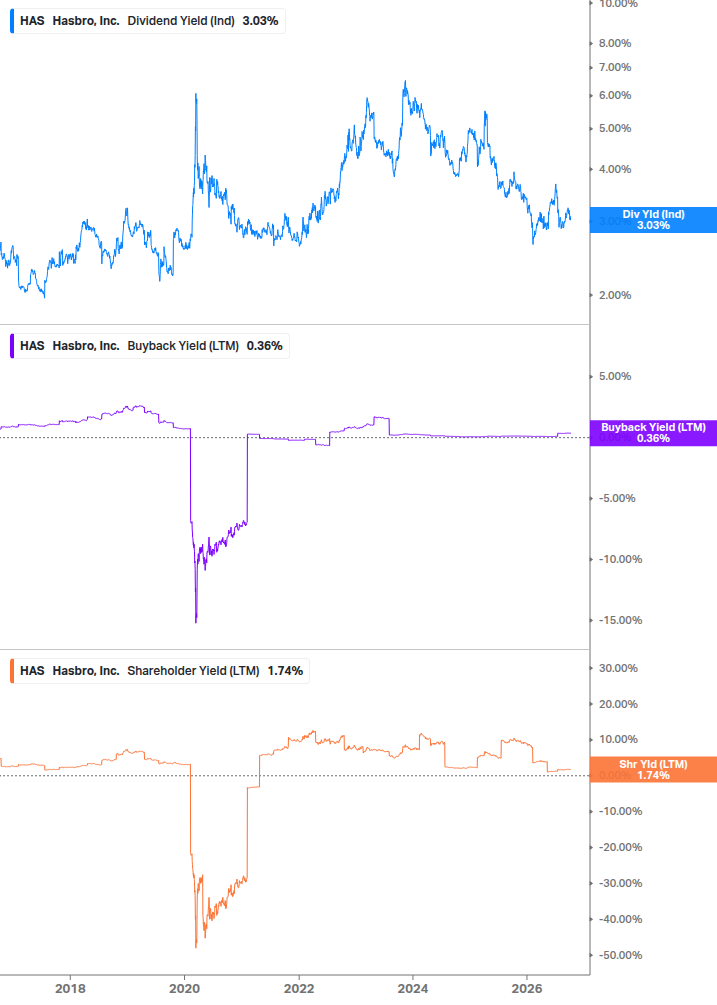Click the 2020 label on the time axis
Screen dimensions: 717x1005
pyautogui.click(x=185, y=989)
